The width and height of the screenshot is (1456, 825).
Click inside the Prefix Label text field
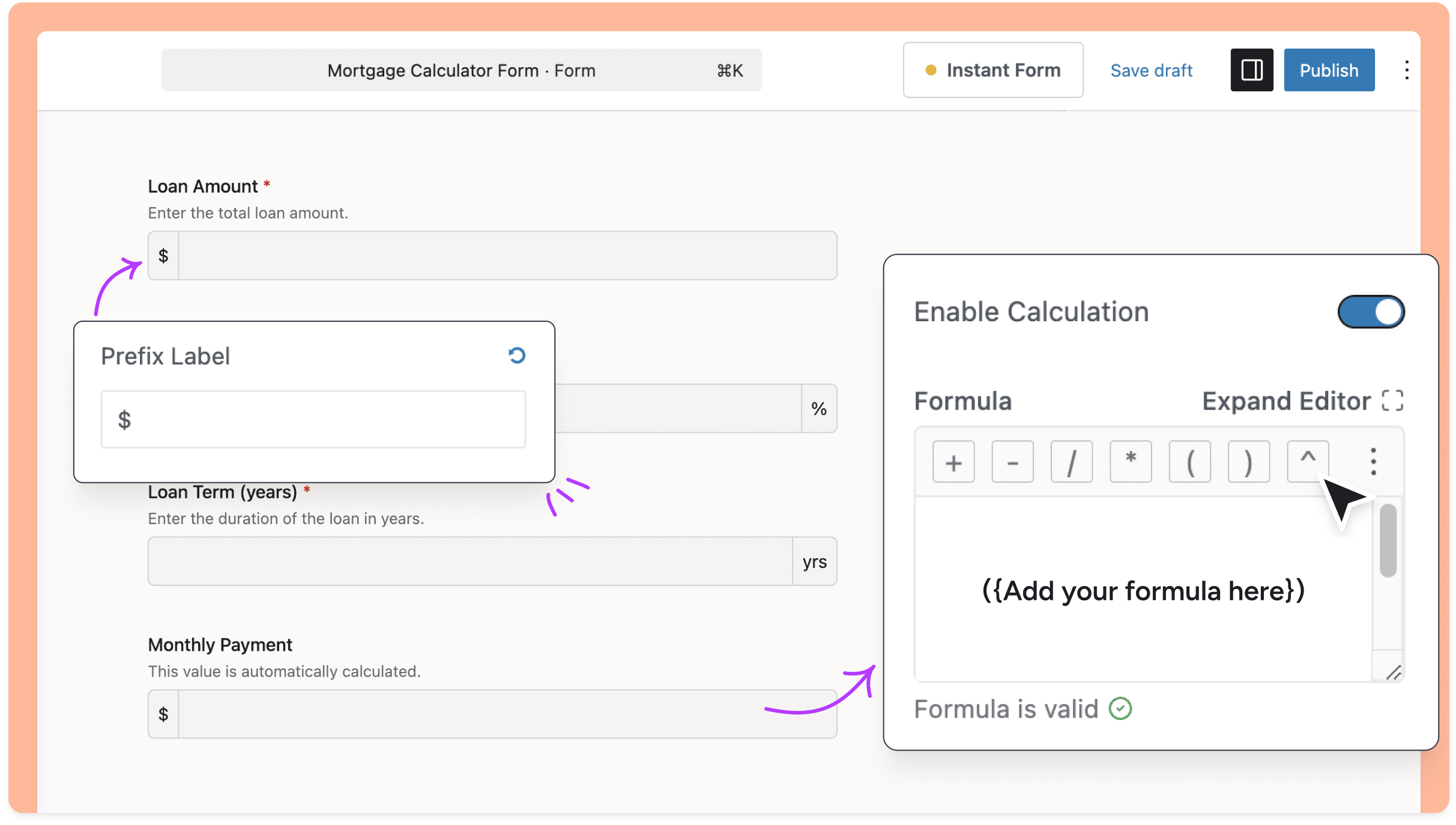tap(313, 419)
